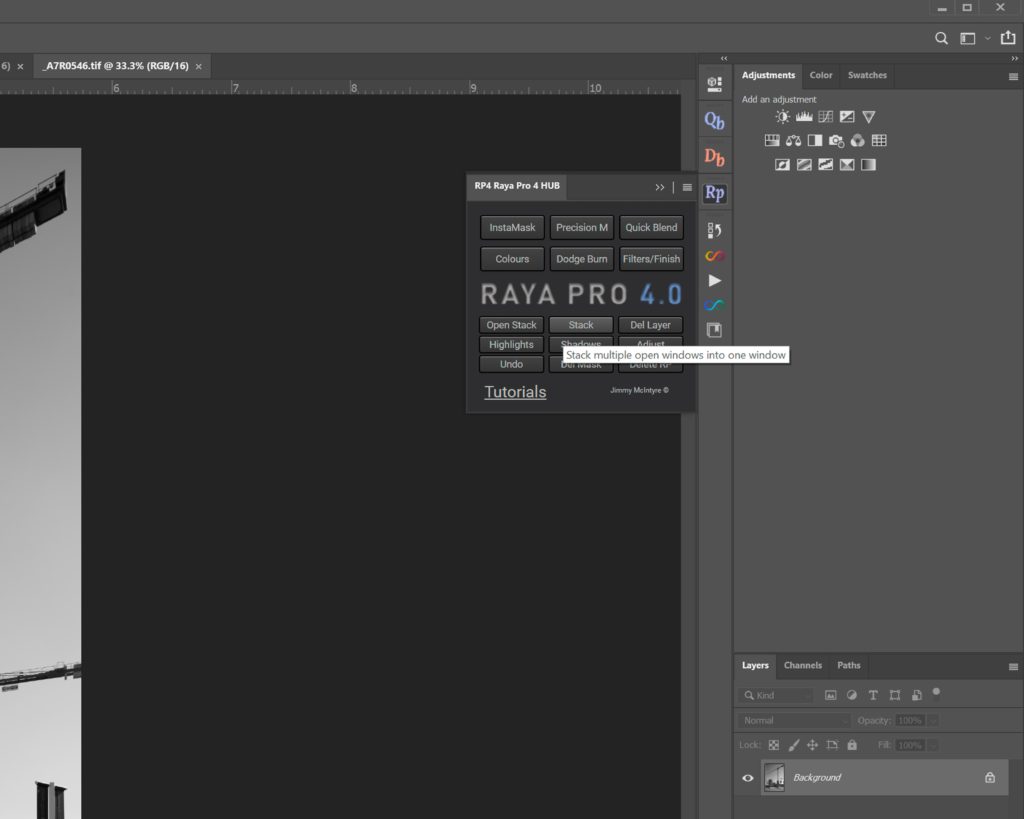1024x819 pixels.
Task: Switch to the Channels tab
Action: 803,666
